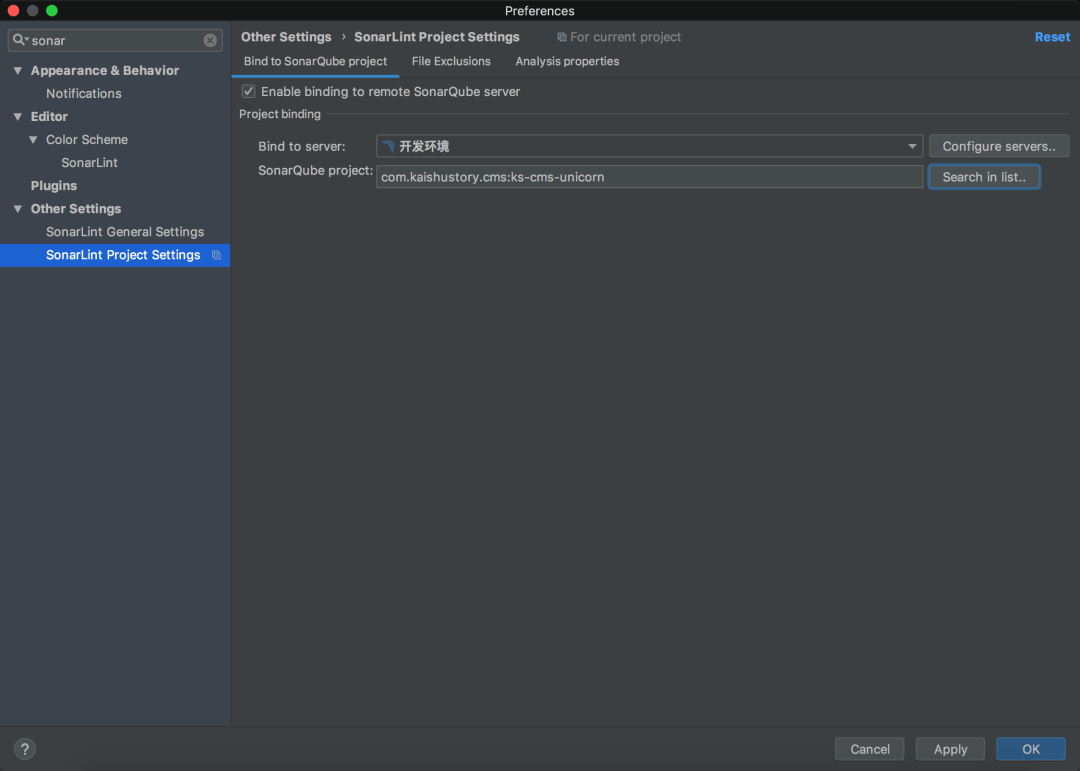This screenshot has width=1080, height=771.
Task: Open the Analysis properties tab
Action: (x=567, y=61)
